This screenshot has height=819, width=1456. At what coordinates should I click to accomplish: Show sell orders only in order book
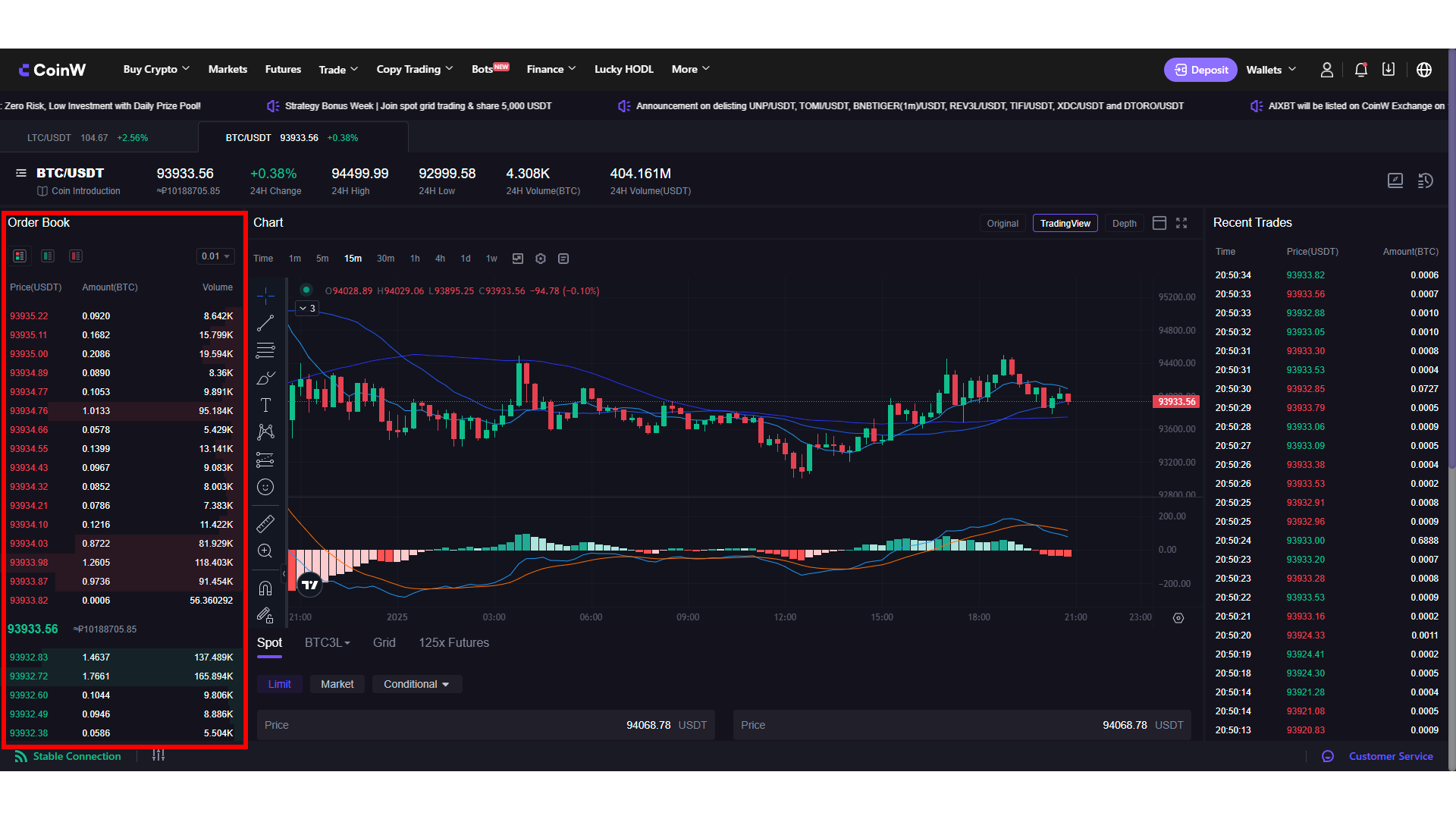pos(76,256)
